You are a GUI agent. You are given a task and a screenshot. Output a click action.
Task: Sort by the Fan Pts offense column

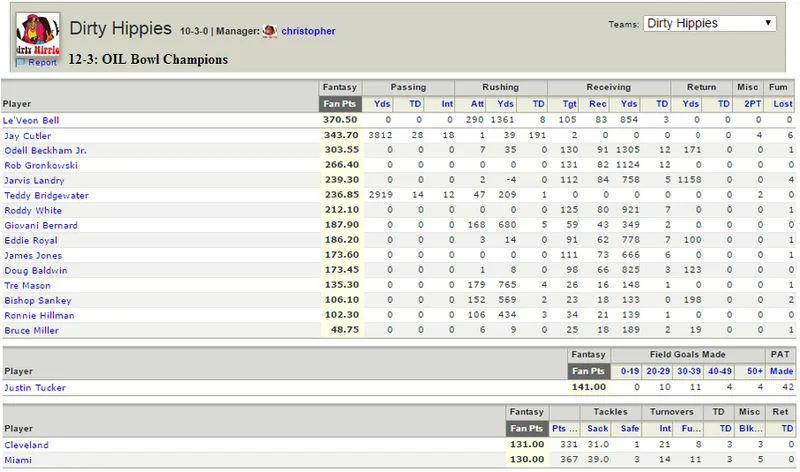click(340, 104)
